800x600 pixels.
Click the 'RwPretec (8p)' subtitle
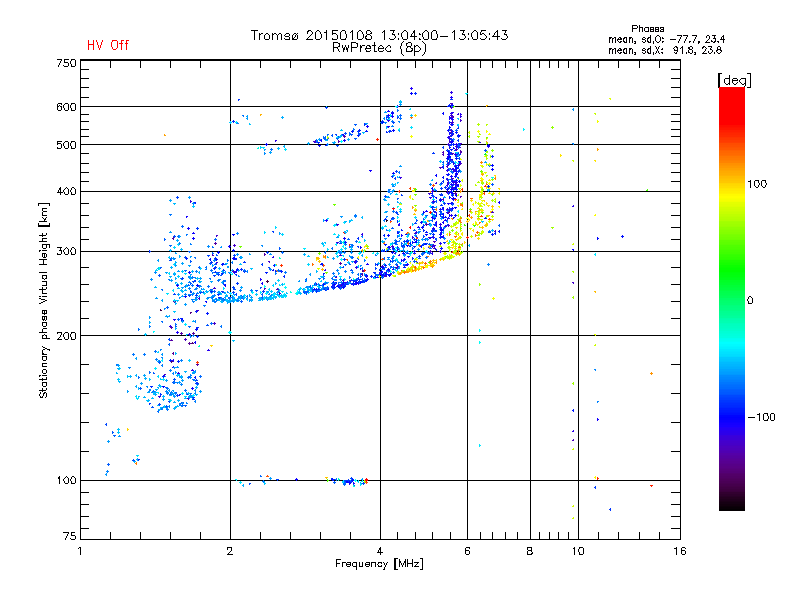(x=379, y=48)
